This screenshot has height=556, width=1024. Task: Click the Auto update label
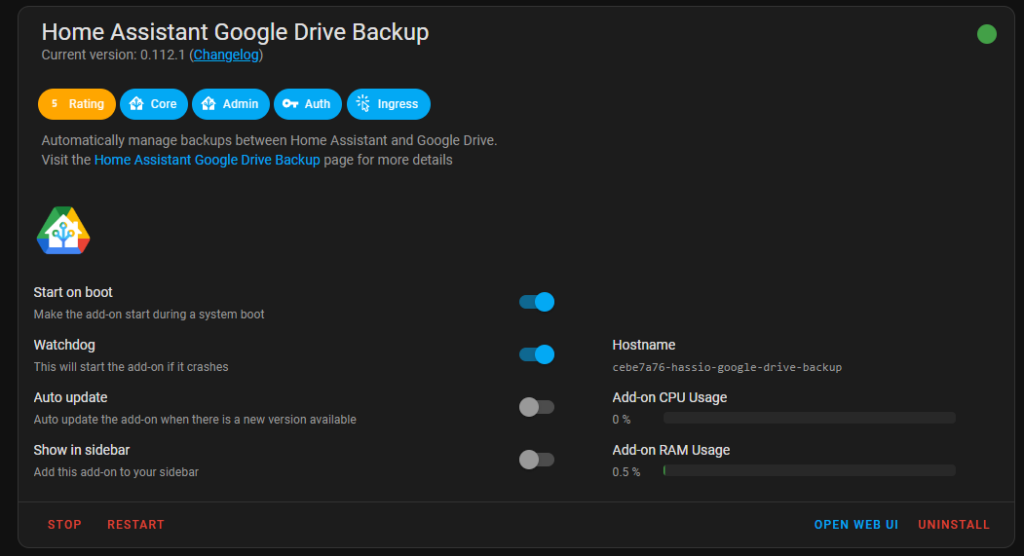[x=71, y=397]
